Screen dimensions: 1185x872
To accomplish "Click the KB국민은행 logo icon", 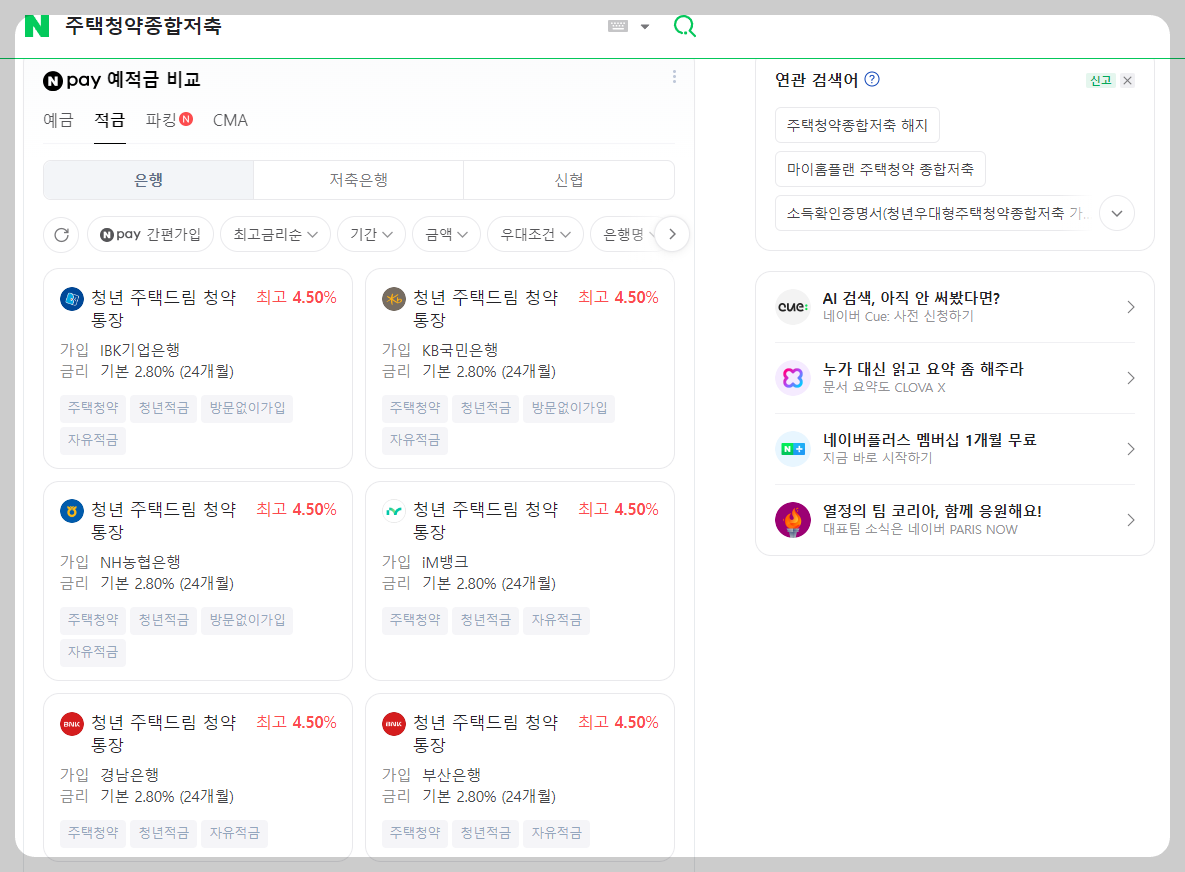I will [394, 299].
